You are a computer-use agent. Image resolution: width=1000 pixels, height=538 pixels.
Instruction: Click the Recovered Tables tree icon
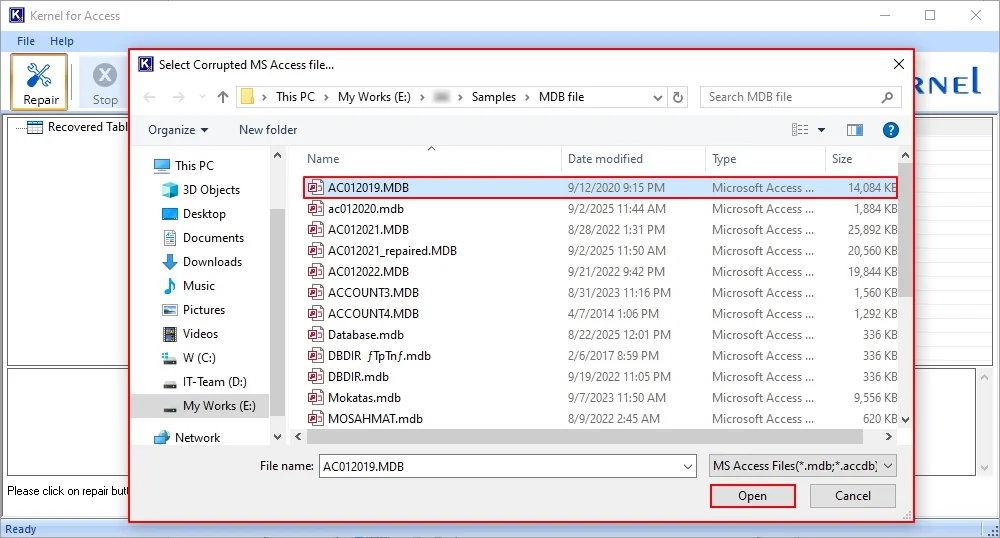coord(35,127)
